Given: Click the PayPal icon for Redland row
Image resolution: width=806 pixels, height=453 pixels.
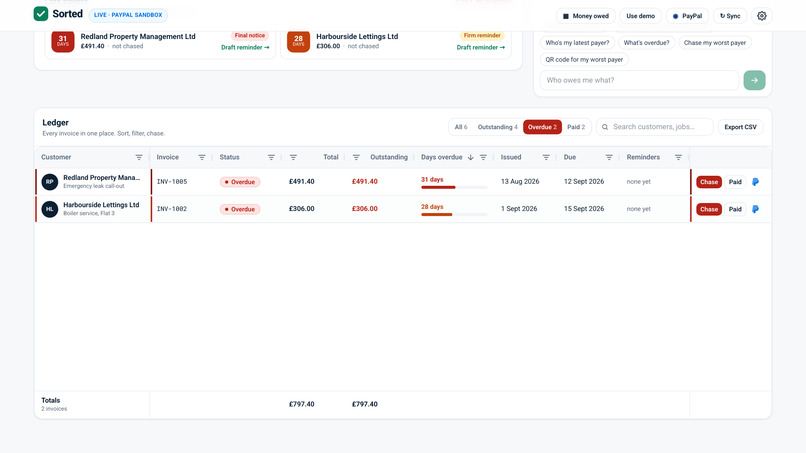Looking at the screenshot, I should pos(755,182).
